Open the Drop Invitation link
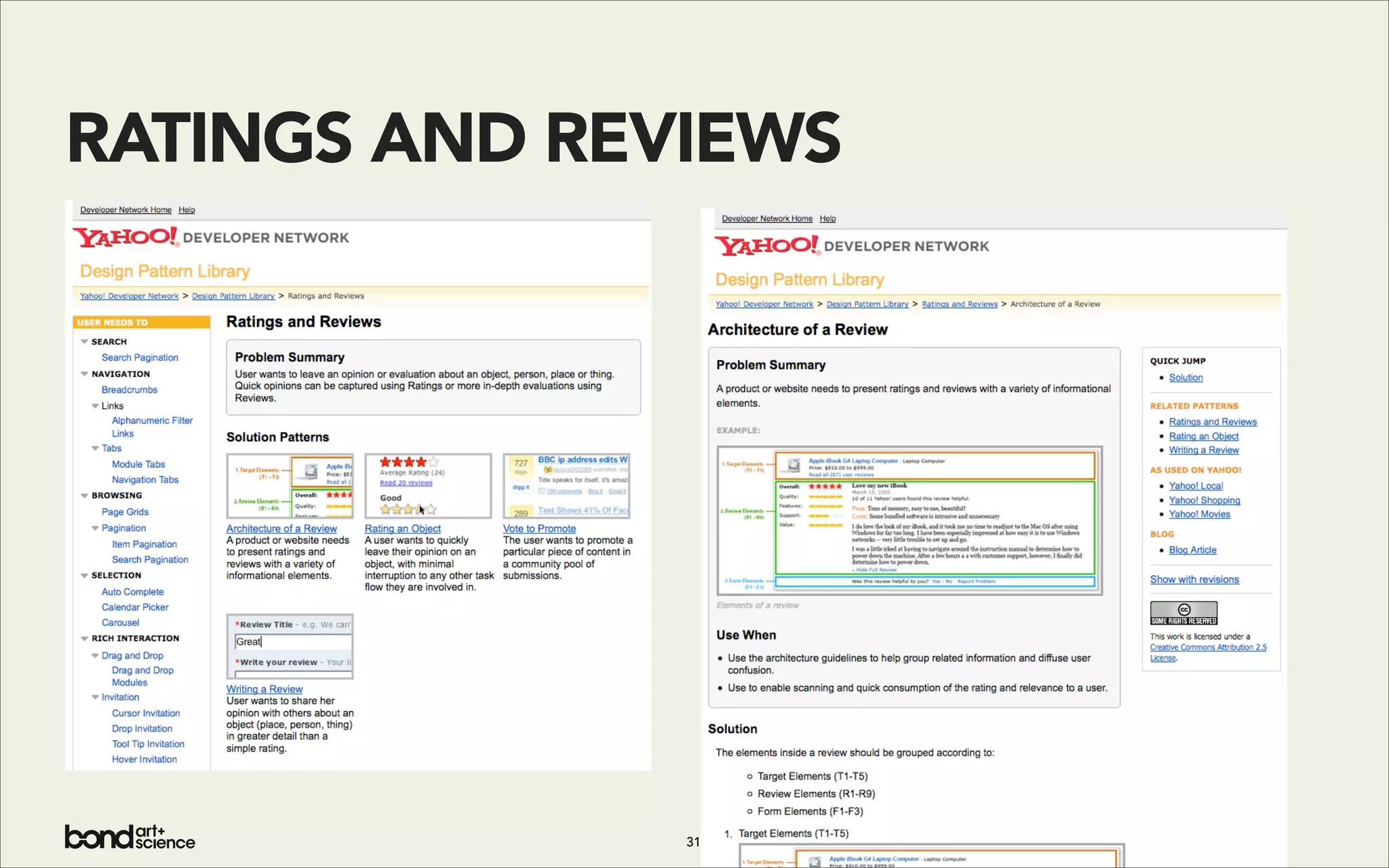The height and width of the screenshot is (868, 1389). (x=142, y=728)
